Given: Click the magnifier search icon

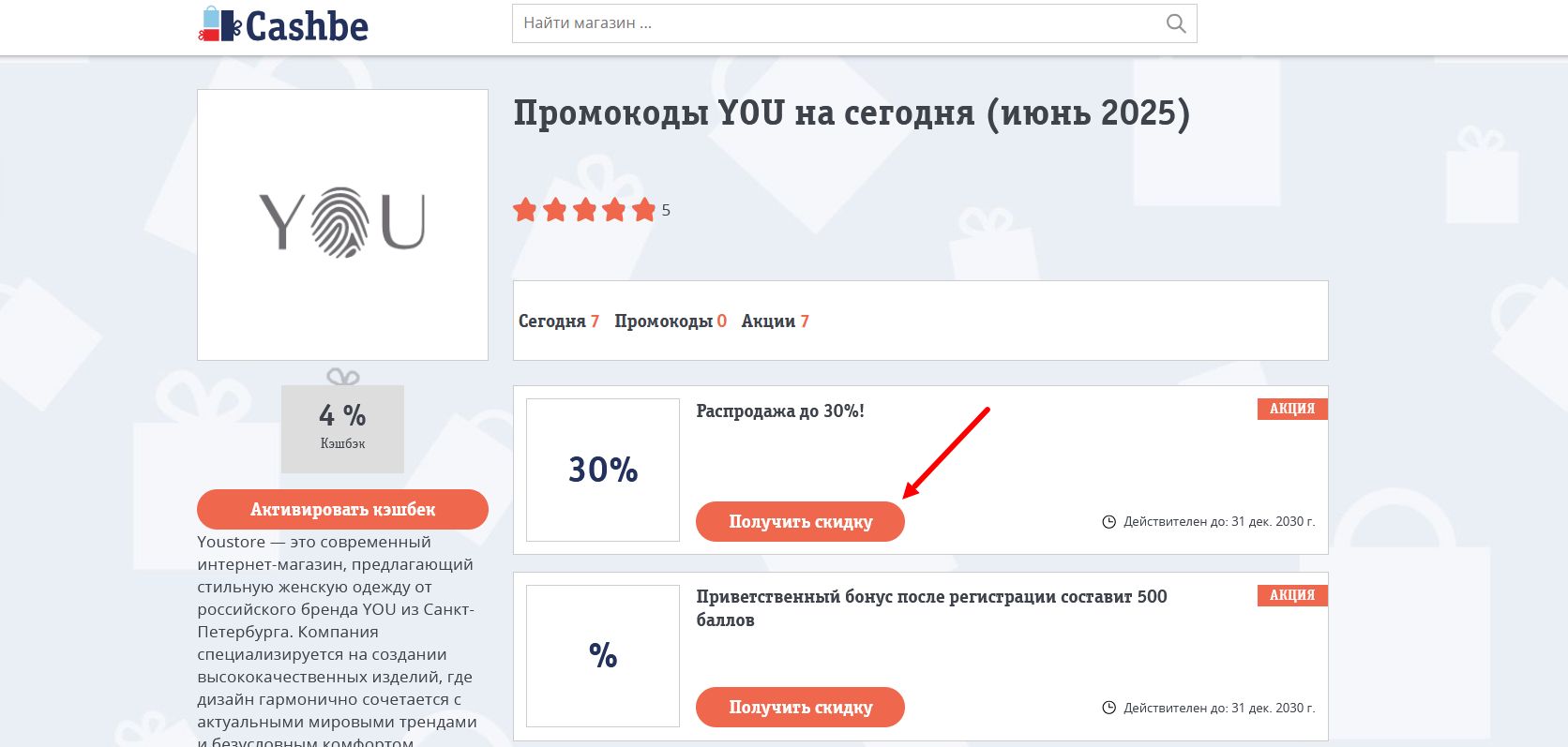Looking at the screenshot, I should [1175, 23].
